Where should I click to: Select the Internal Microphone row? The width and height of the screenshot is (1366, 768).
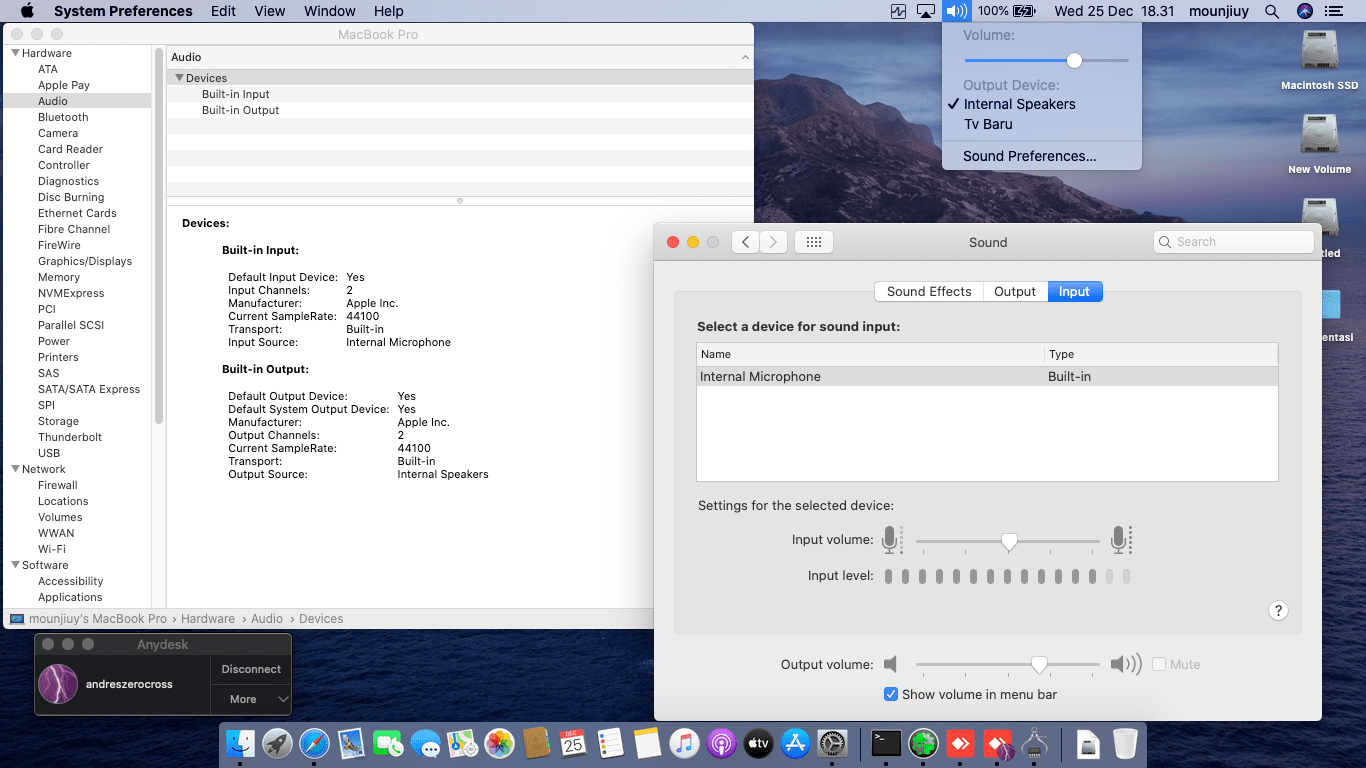pyautogui.click(x=987, y=376)
